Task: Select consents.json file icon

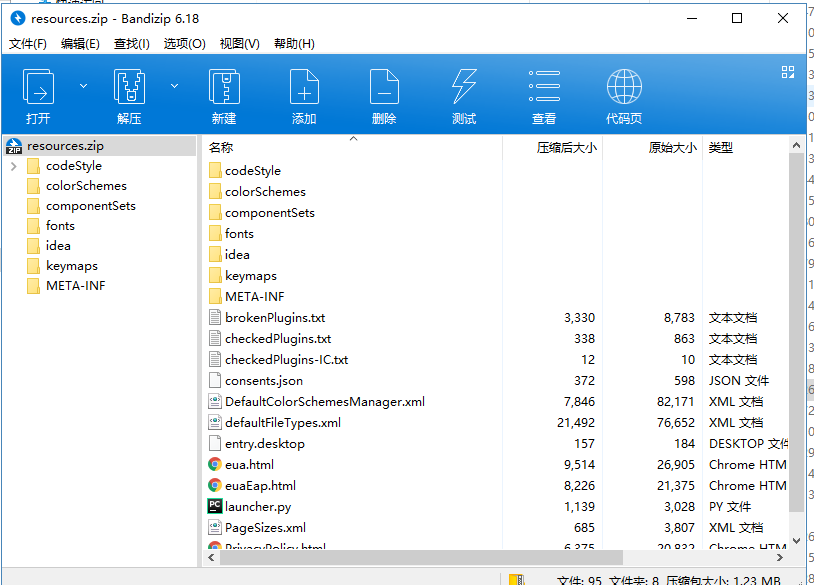Action: point(215,381)
